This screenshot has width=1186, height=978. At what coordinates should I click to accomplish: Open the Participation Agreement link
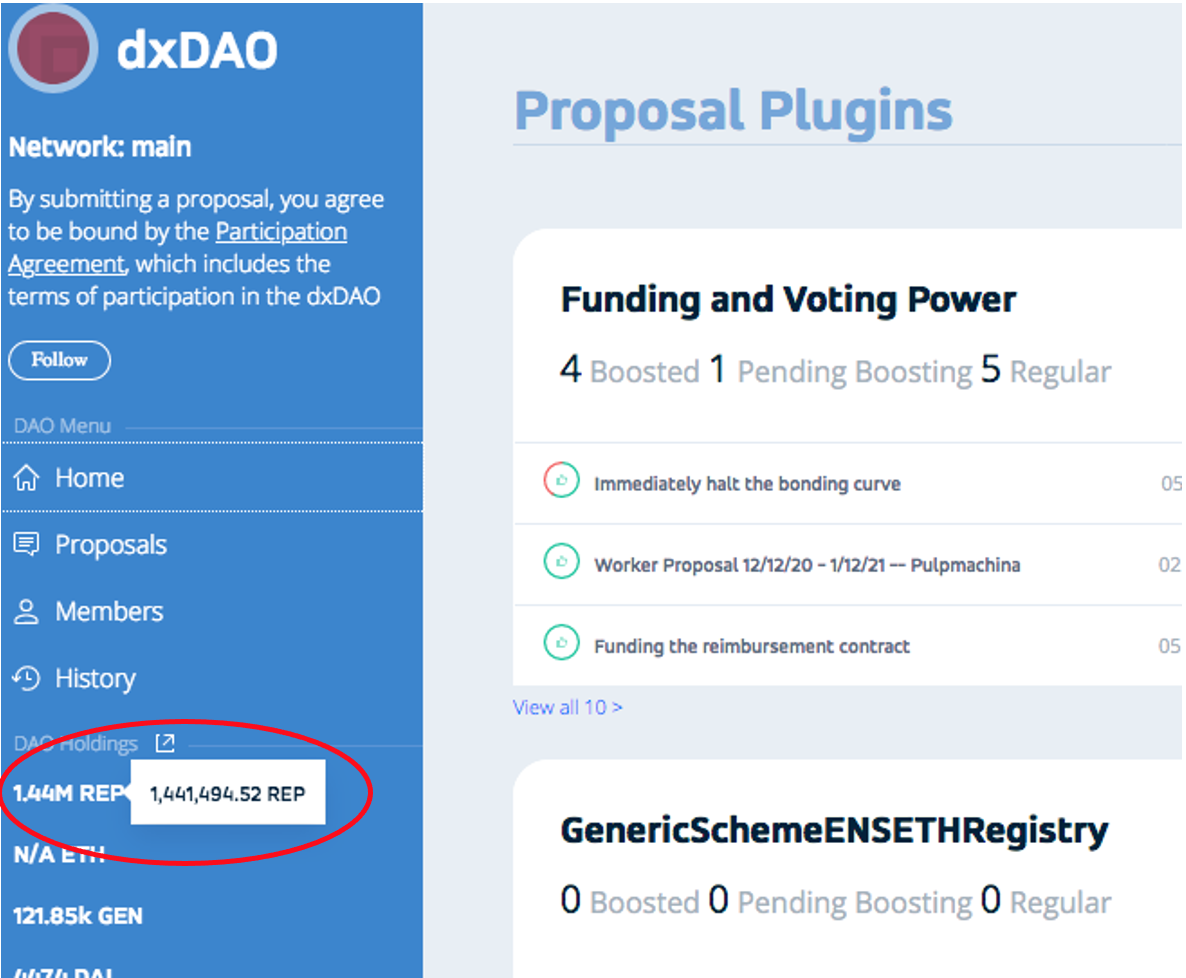pyautogui.click(x=281, y=232)
